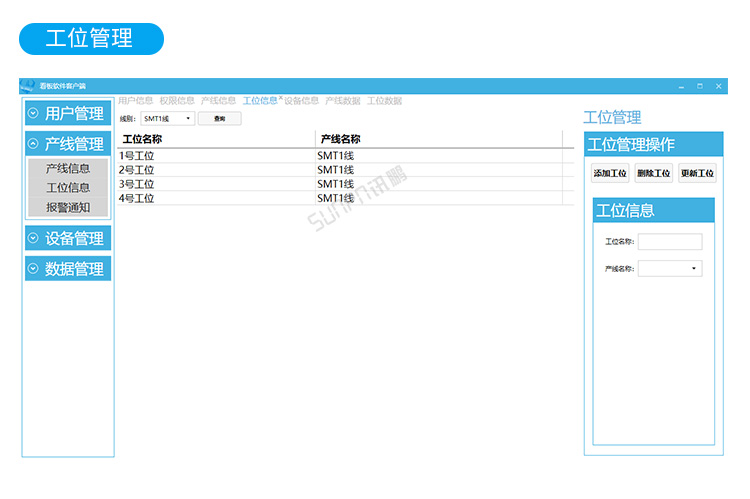Switch to the 用户信息 tab

tap(136, 101)
